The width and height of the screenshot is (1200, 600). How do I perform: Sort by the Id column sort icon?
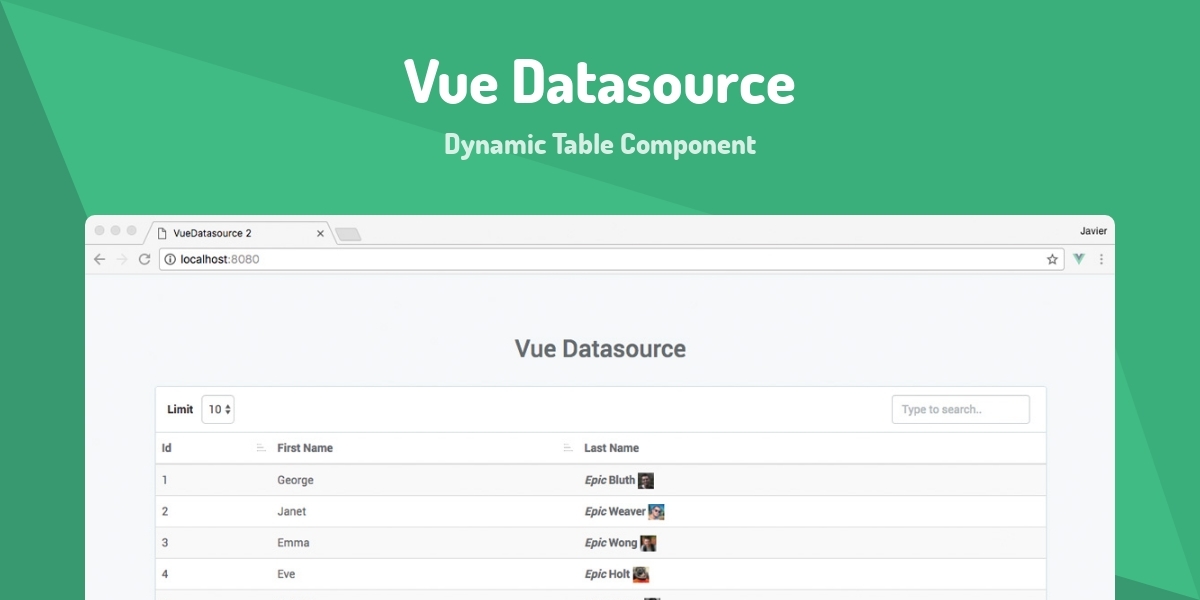(261, 448)
